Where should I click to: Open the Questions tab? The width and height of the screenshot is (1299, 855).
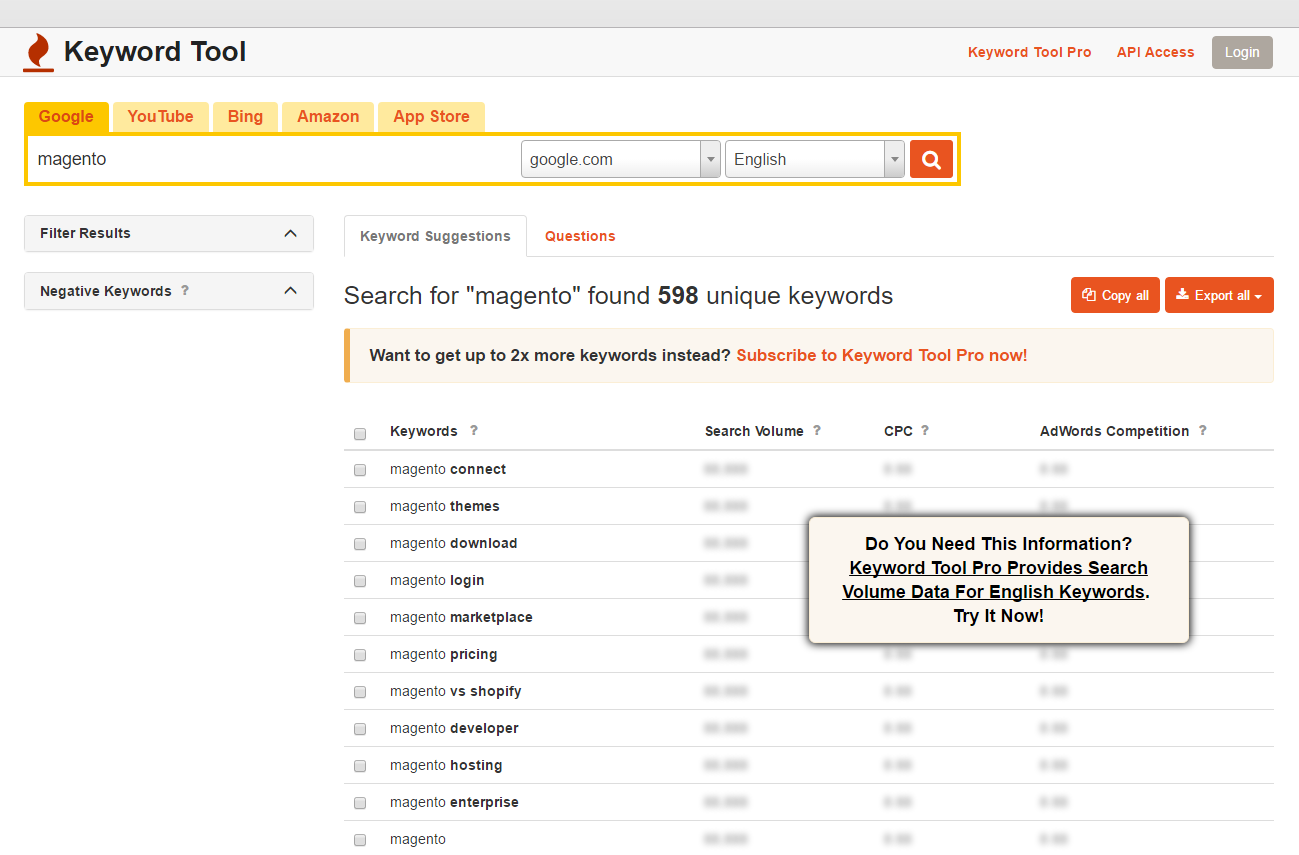580,236
